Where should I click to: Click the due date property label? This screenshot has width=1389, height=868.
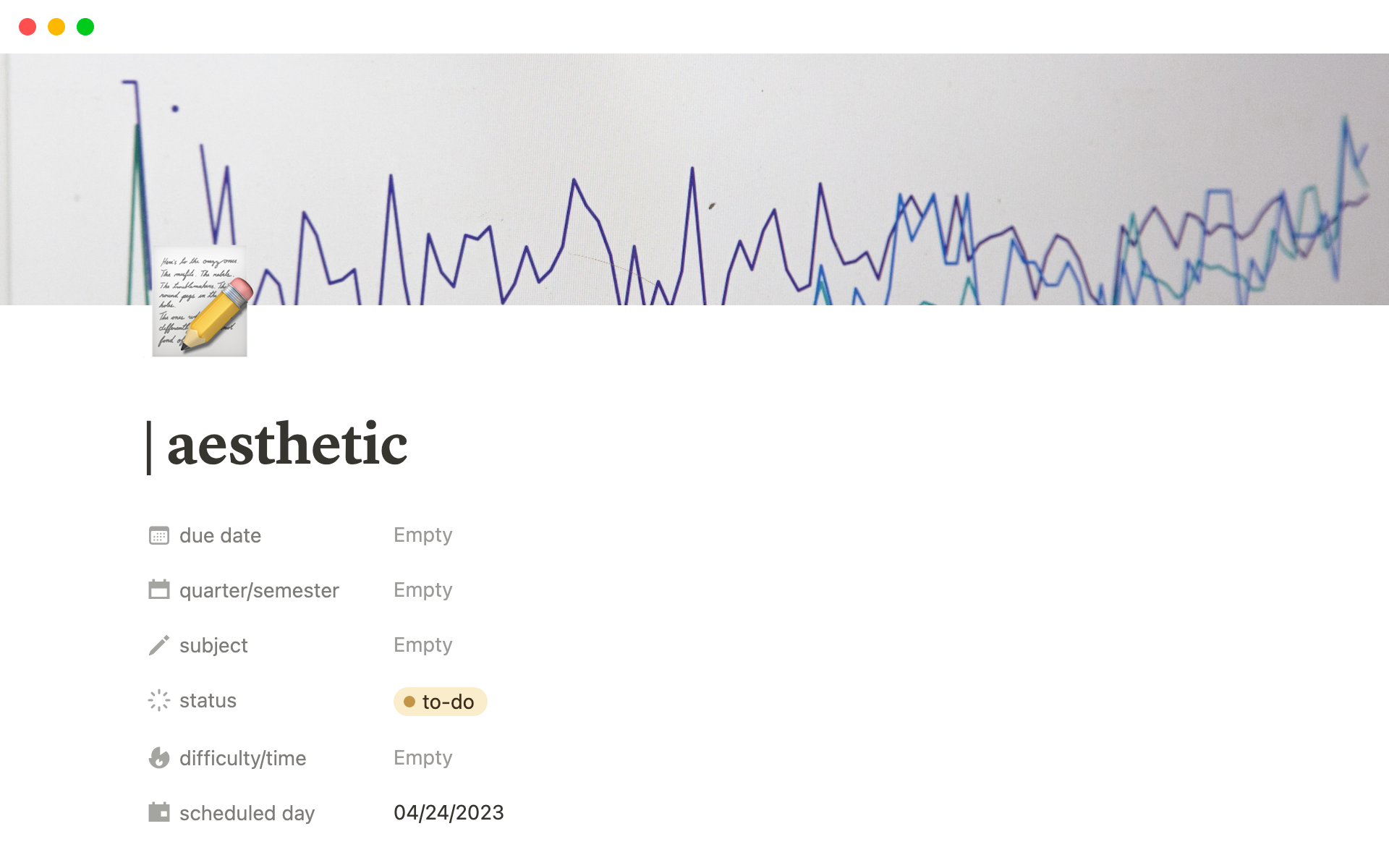click(220, 535)
